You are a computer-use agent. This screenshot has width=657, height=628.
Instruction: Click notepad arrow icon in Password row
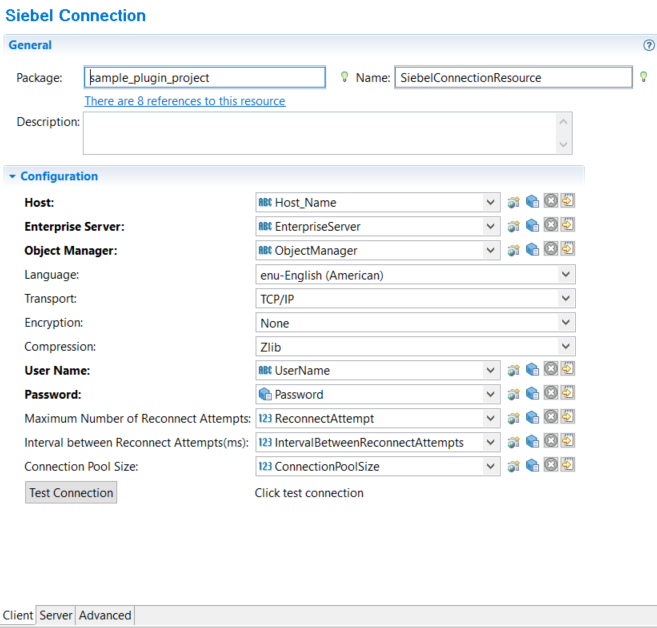click(x=568, y=393)
